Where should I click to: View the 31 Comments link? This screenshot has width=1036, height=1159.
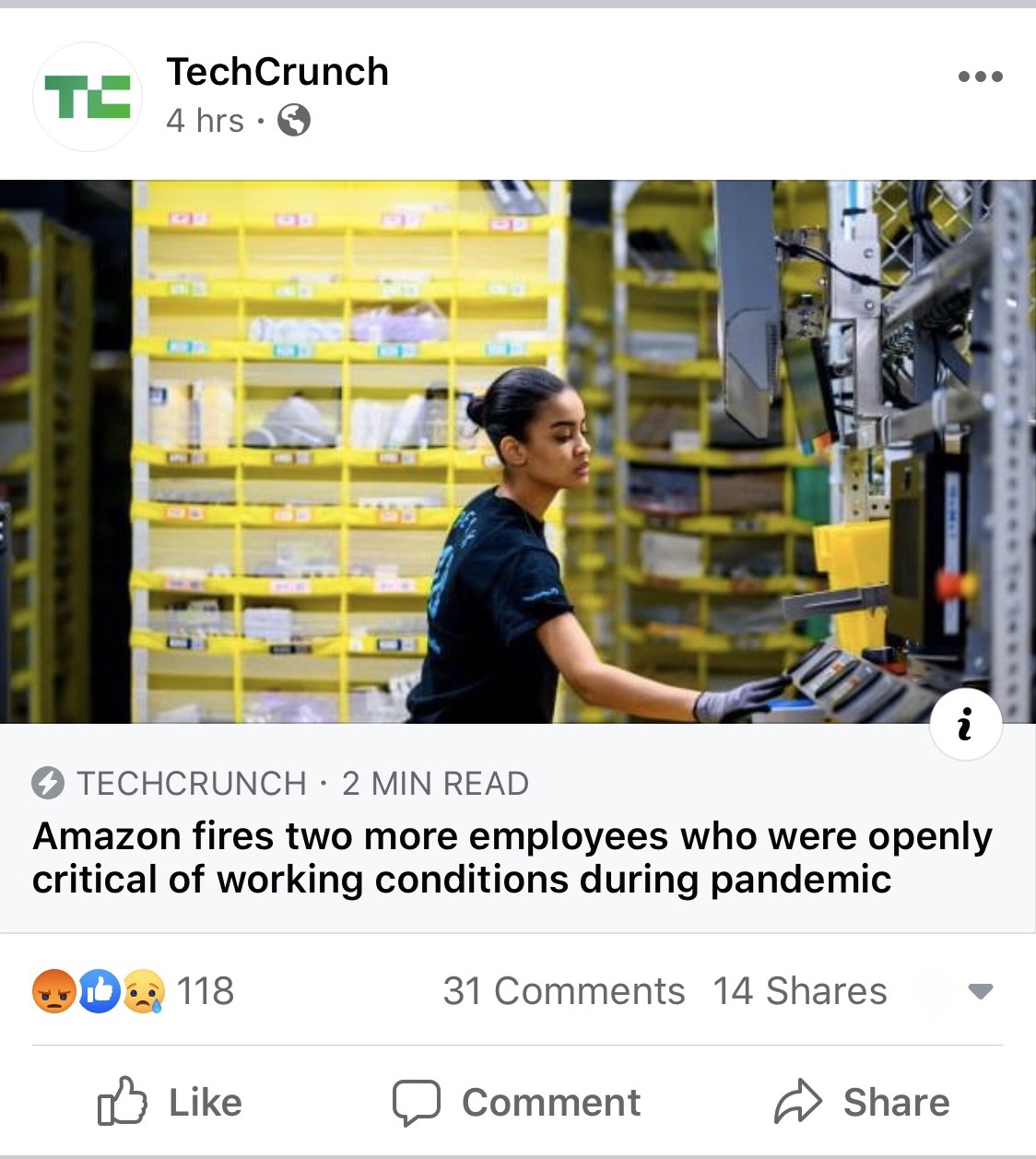point(564,991)
